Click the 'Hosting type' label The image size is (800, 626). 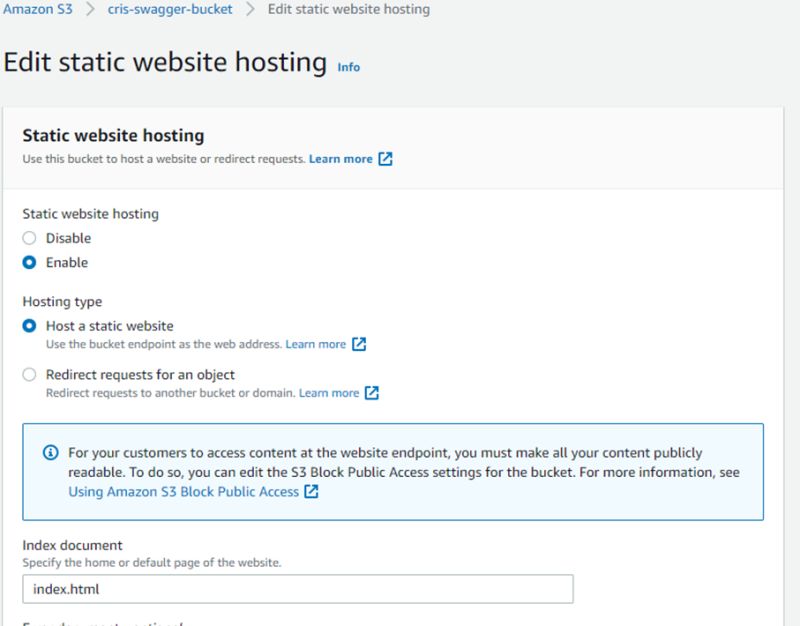pos(62,302)
